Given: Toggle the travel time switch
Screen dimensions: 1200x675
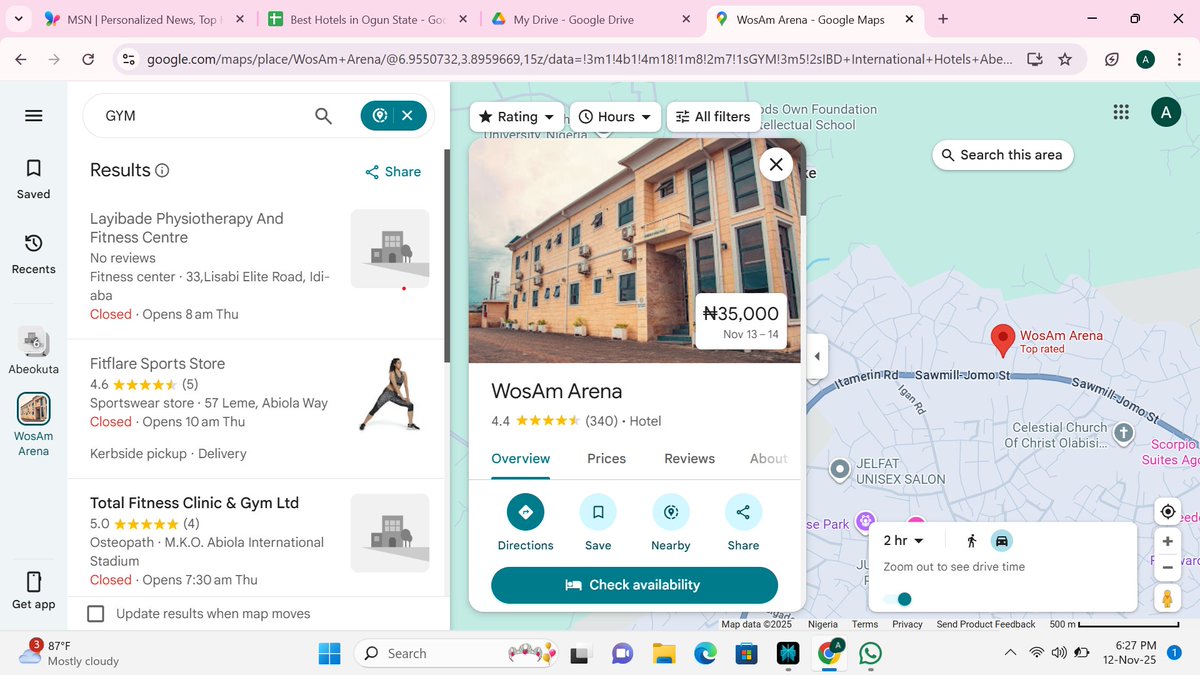Looking at the screenshot, I should click(x=898, y=599).
